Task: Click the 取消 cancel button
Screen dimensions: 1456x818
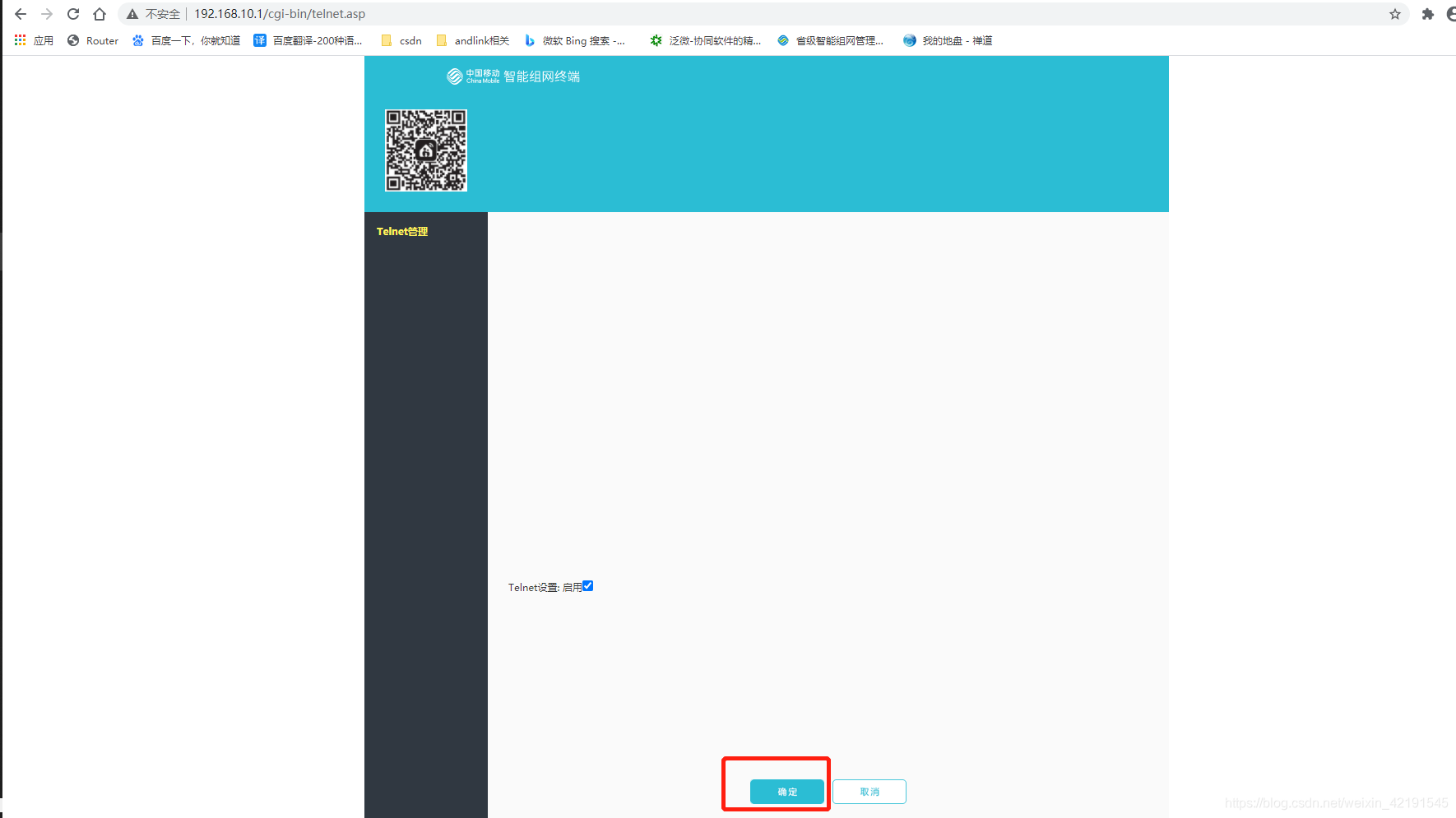Action: coord(869,792)
